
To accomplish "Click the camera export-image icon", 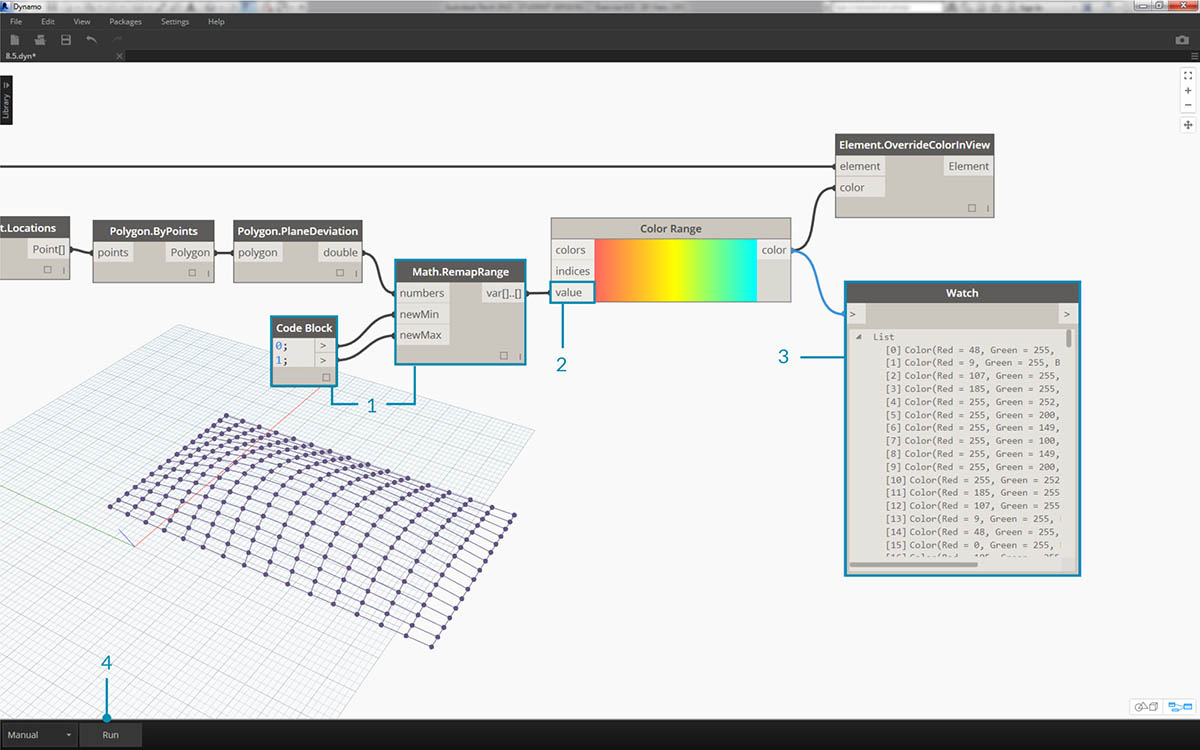I will point(1182,40).
